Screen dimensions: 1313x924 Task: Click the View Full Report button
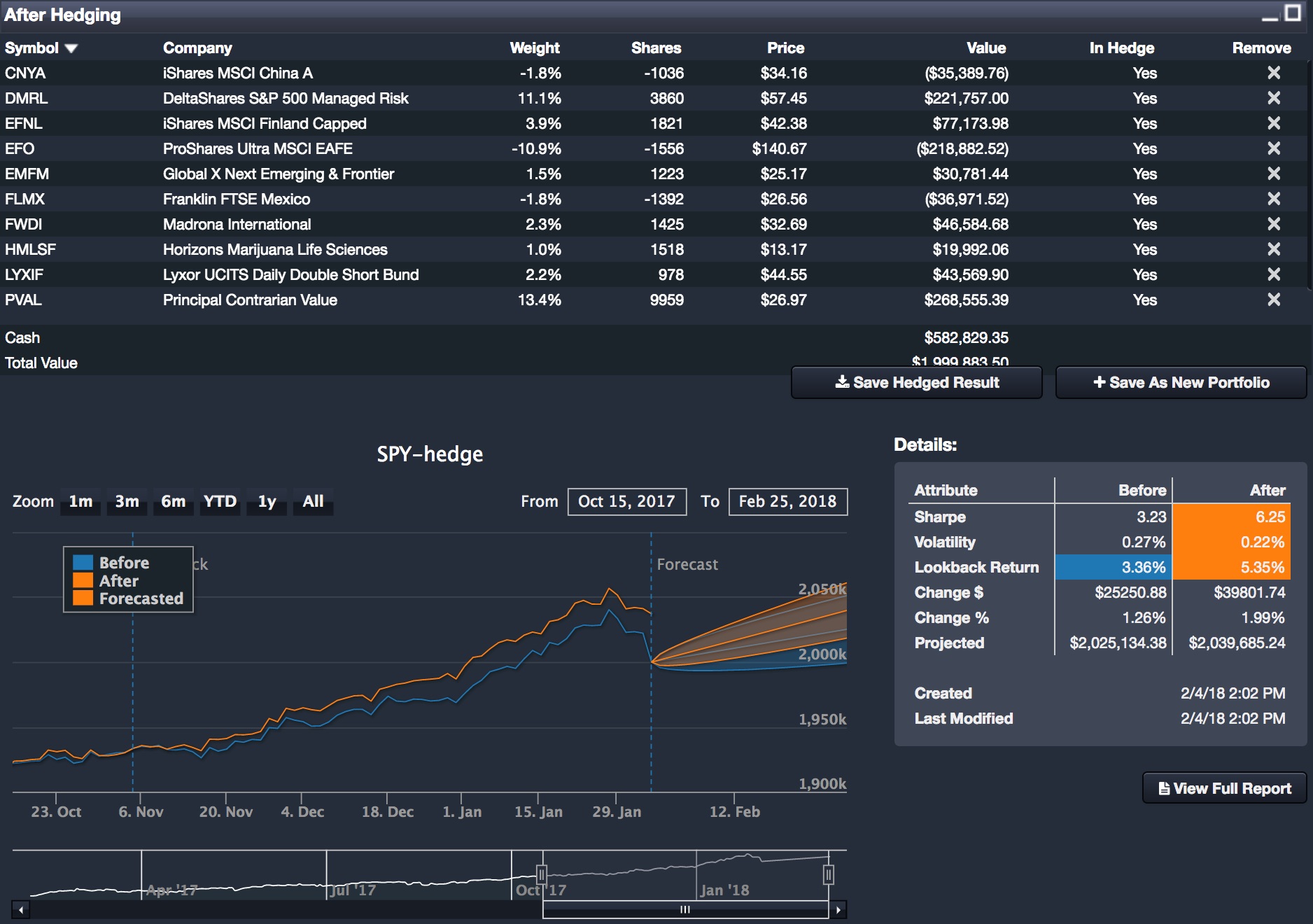coord(1223,787)
